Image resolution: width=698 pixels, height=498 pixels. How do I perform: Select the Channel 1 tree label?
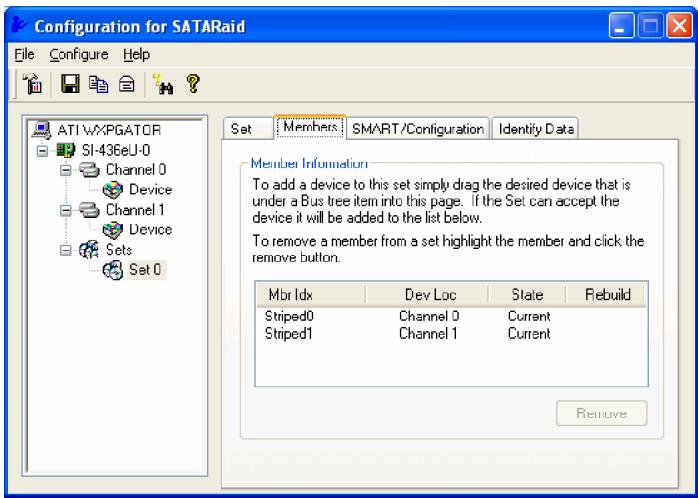(x=135, y=210)
